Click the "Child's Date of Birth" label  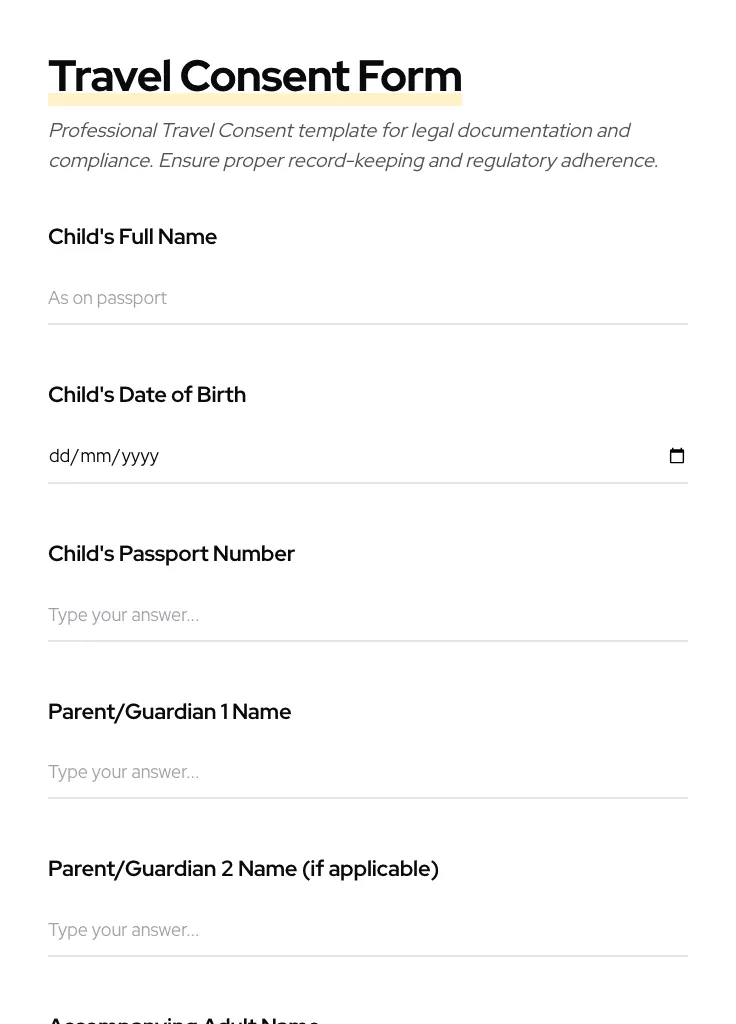pyautogui.click(x=147, y=395)
